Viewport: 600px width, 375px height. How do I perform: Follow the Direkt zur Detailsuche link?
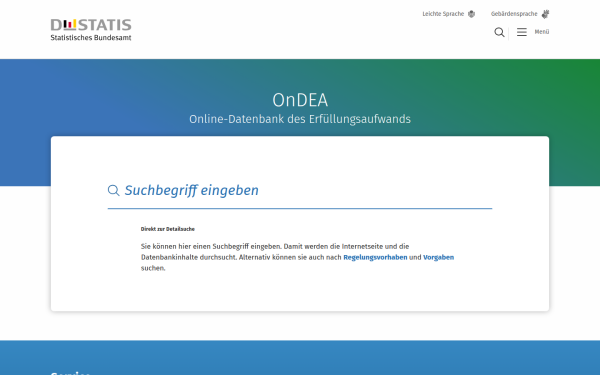(168, 229)
